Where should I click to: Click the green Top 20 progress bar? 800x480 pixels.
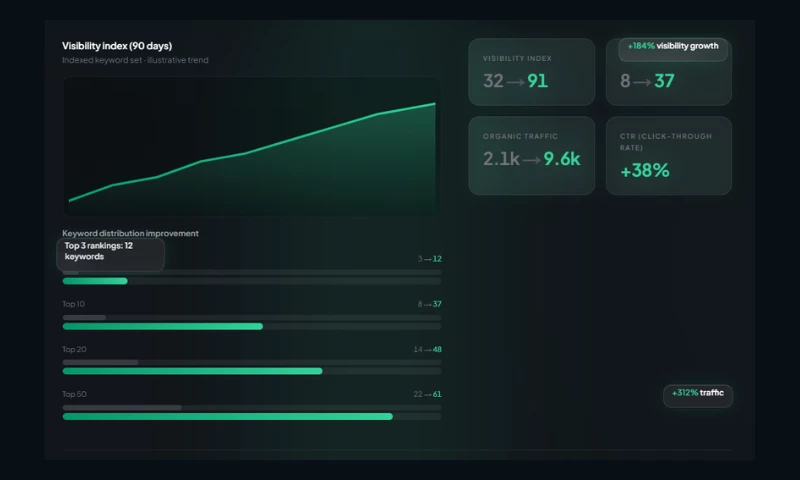[192, 371]
